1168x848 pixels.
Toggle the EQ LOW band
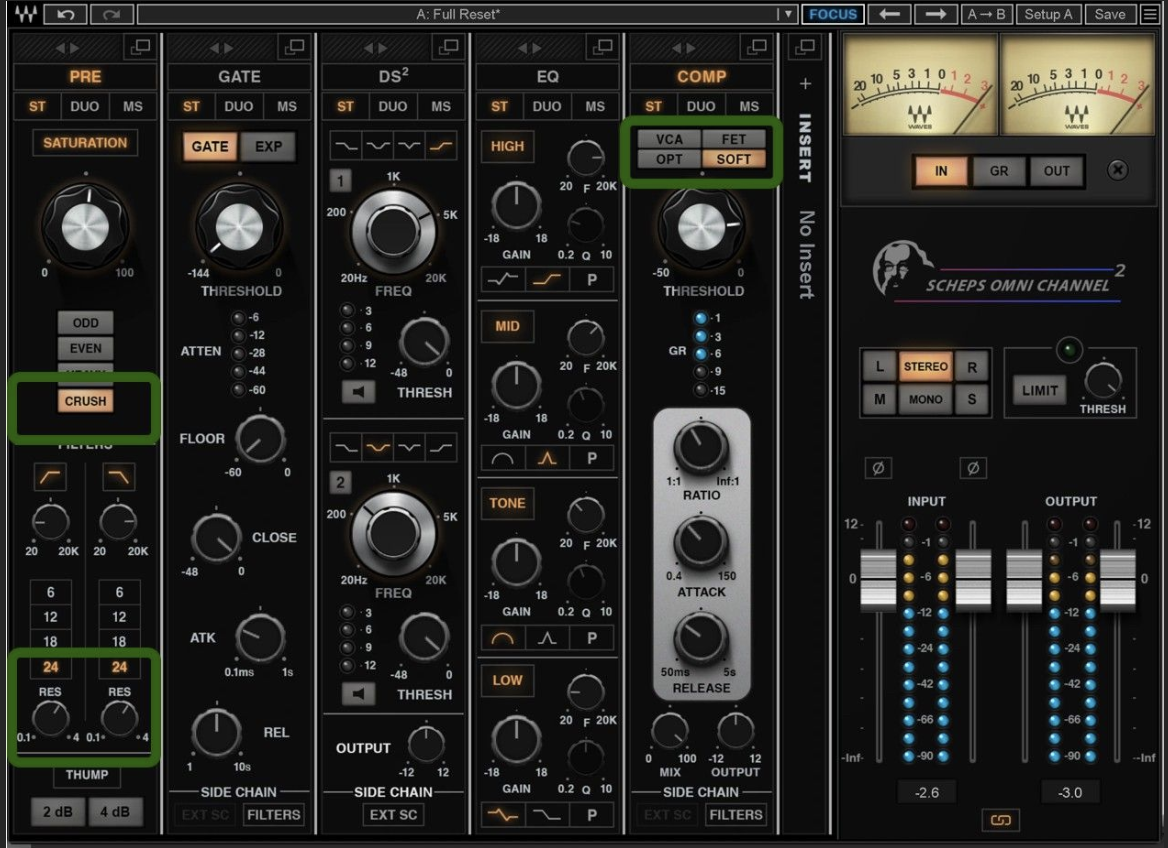click(507, 680)
